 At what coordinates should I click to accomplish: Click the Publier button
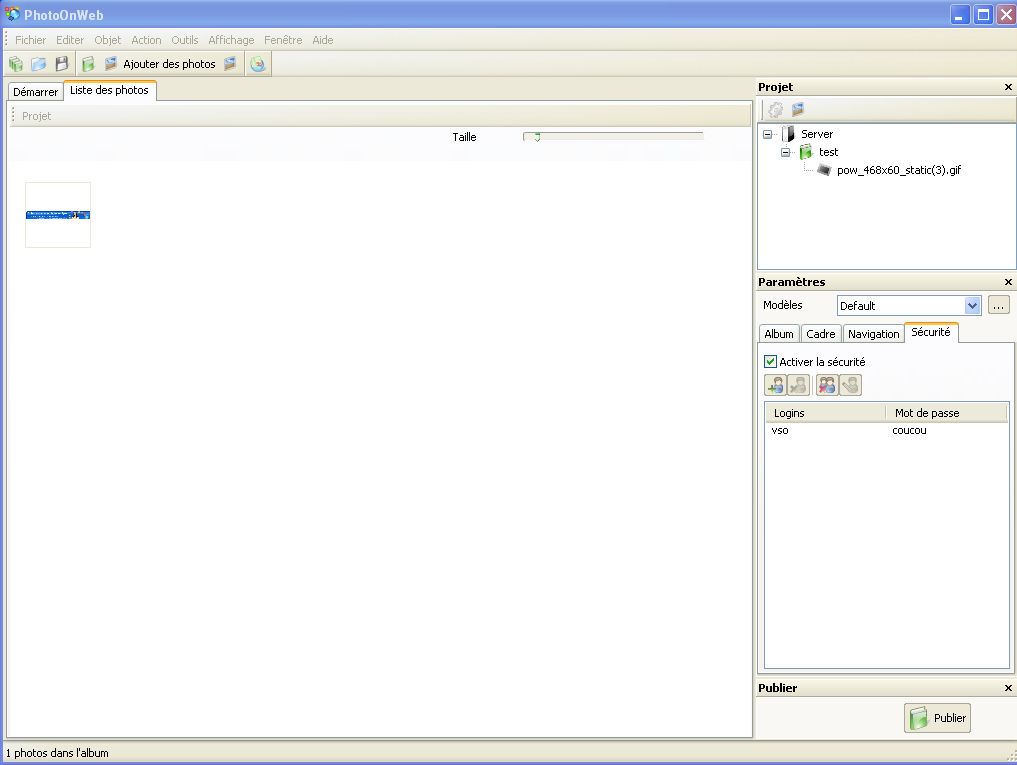click(x=937, y=718)
